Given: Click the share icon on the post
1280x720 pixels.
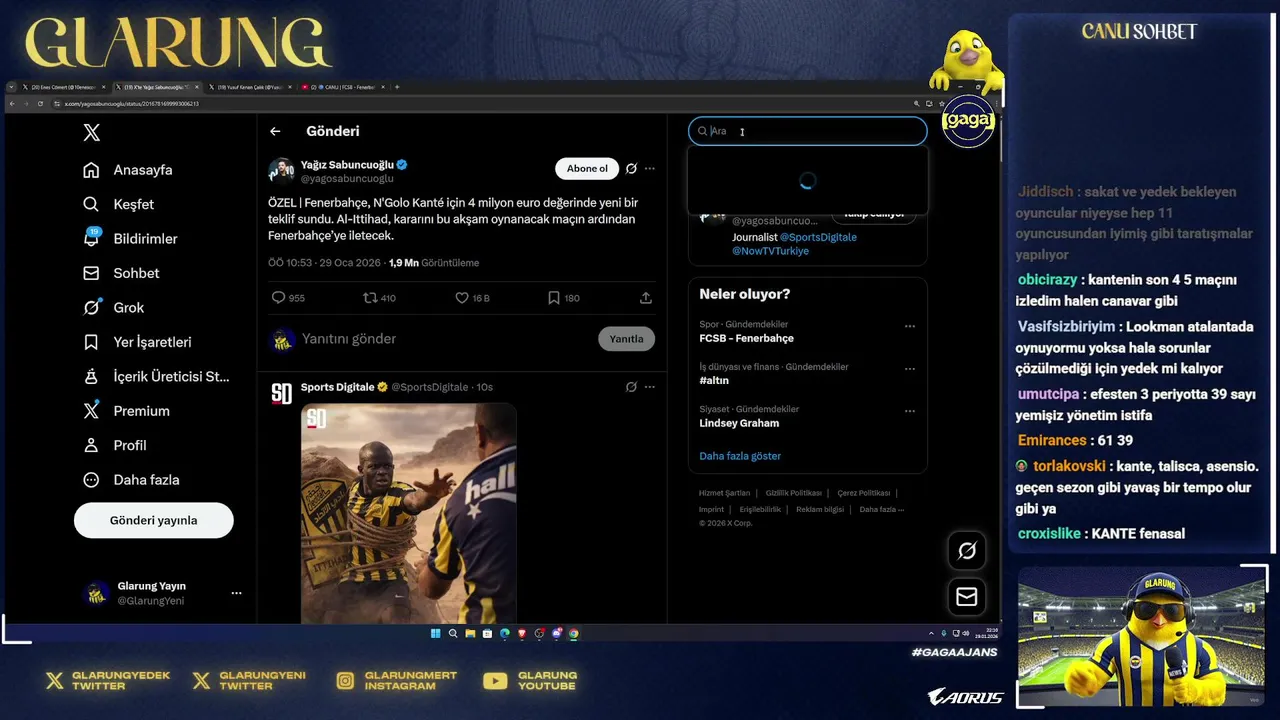Looking at the screenshot, I should pos(646,298).
